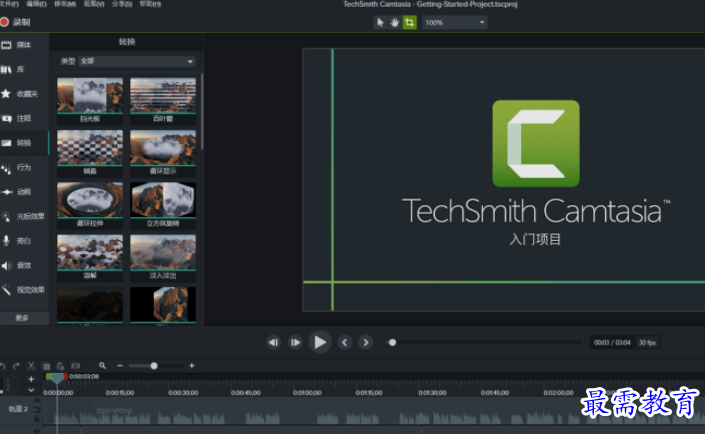Open the 光标效果 Cursor Effects tab

(x=24, y=216)
